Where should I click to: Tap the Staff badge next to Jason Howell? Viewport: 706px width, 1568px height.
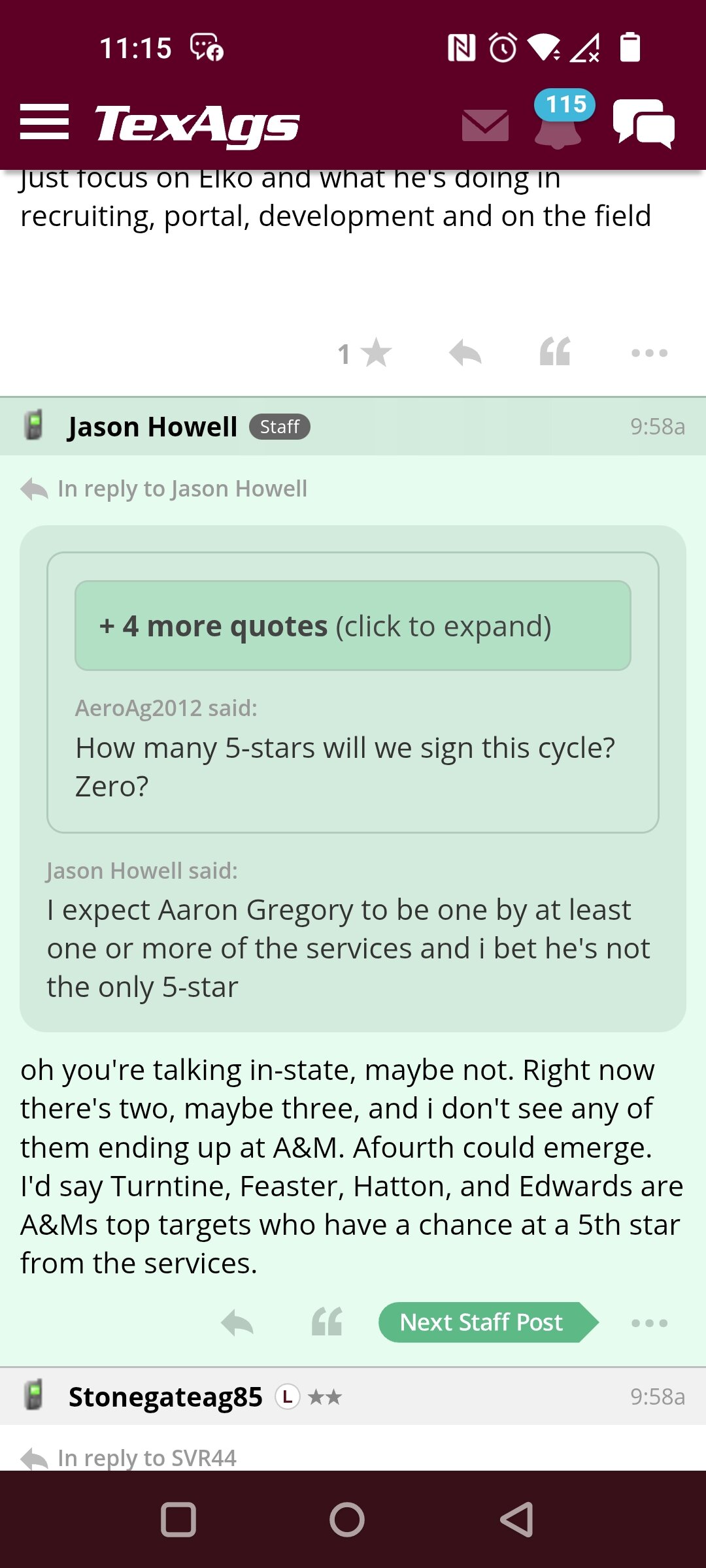280,427
